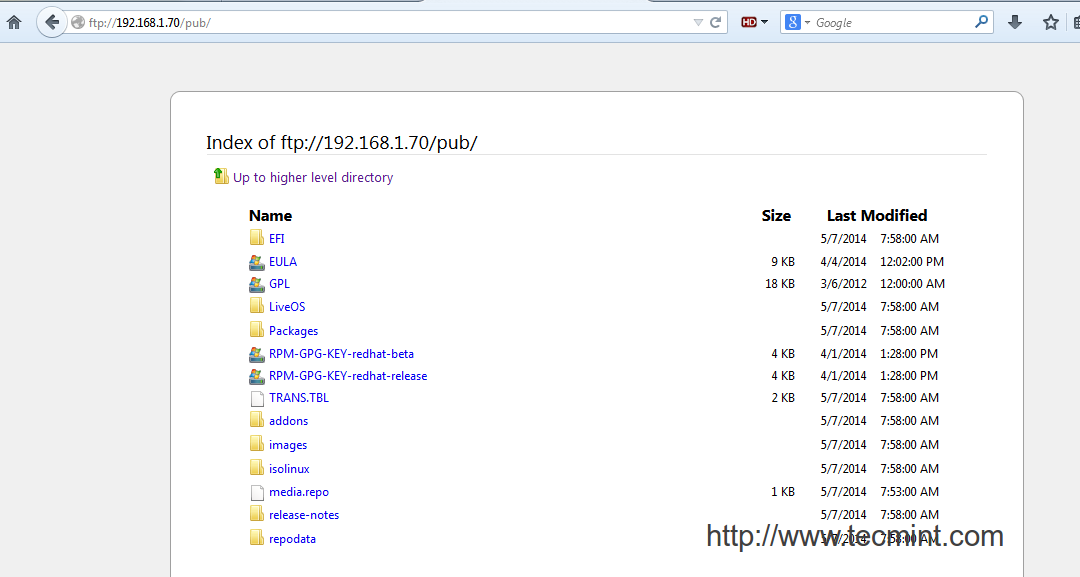1080x577 pixels.
Task: Choose search engine via Google icon dropdown
Action: tap(798, 22)
